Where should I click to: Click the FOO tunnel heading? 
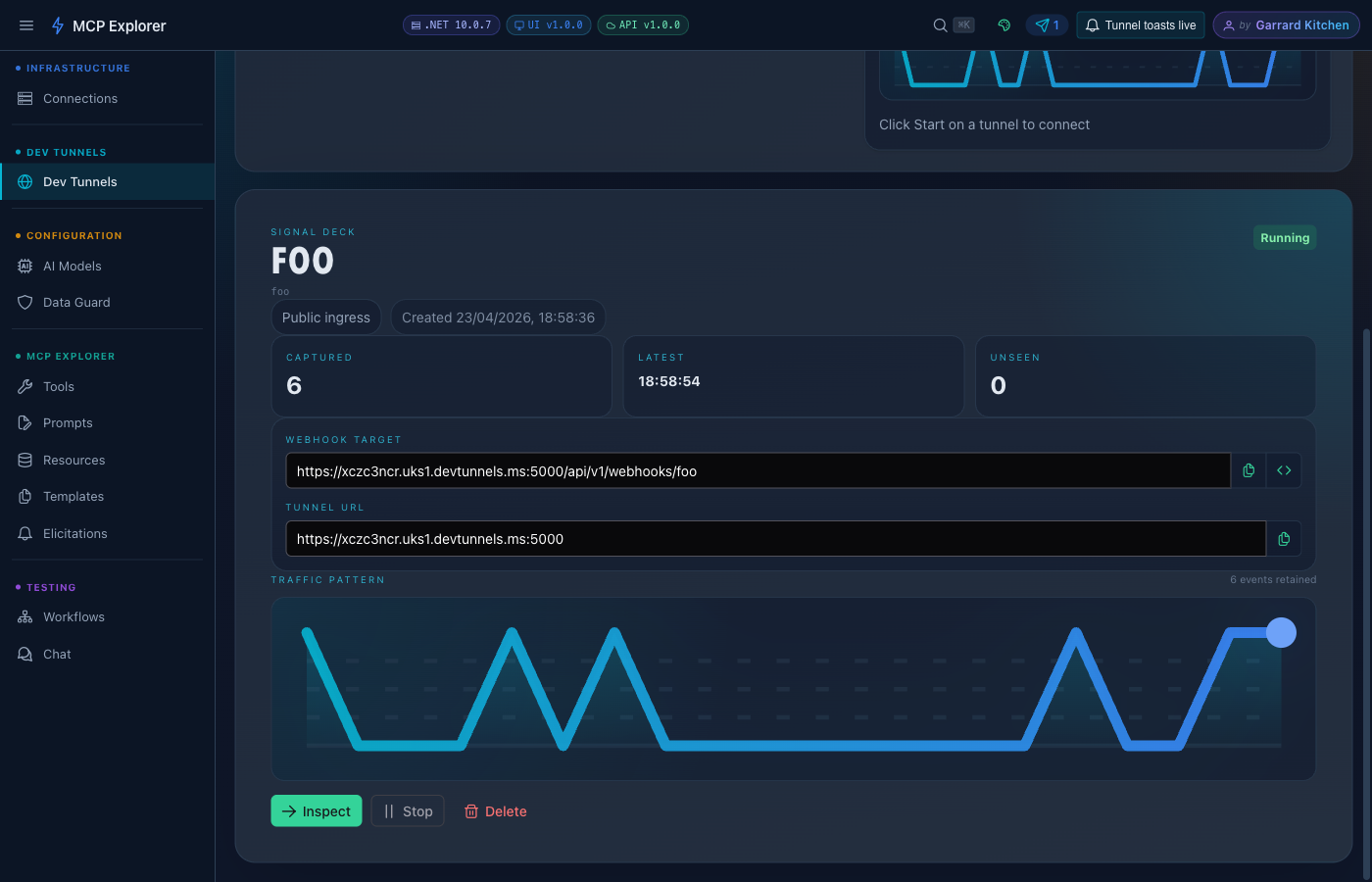click(303, 261)
